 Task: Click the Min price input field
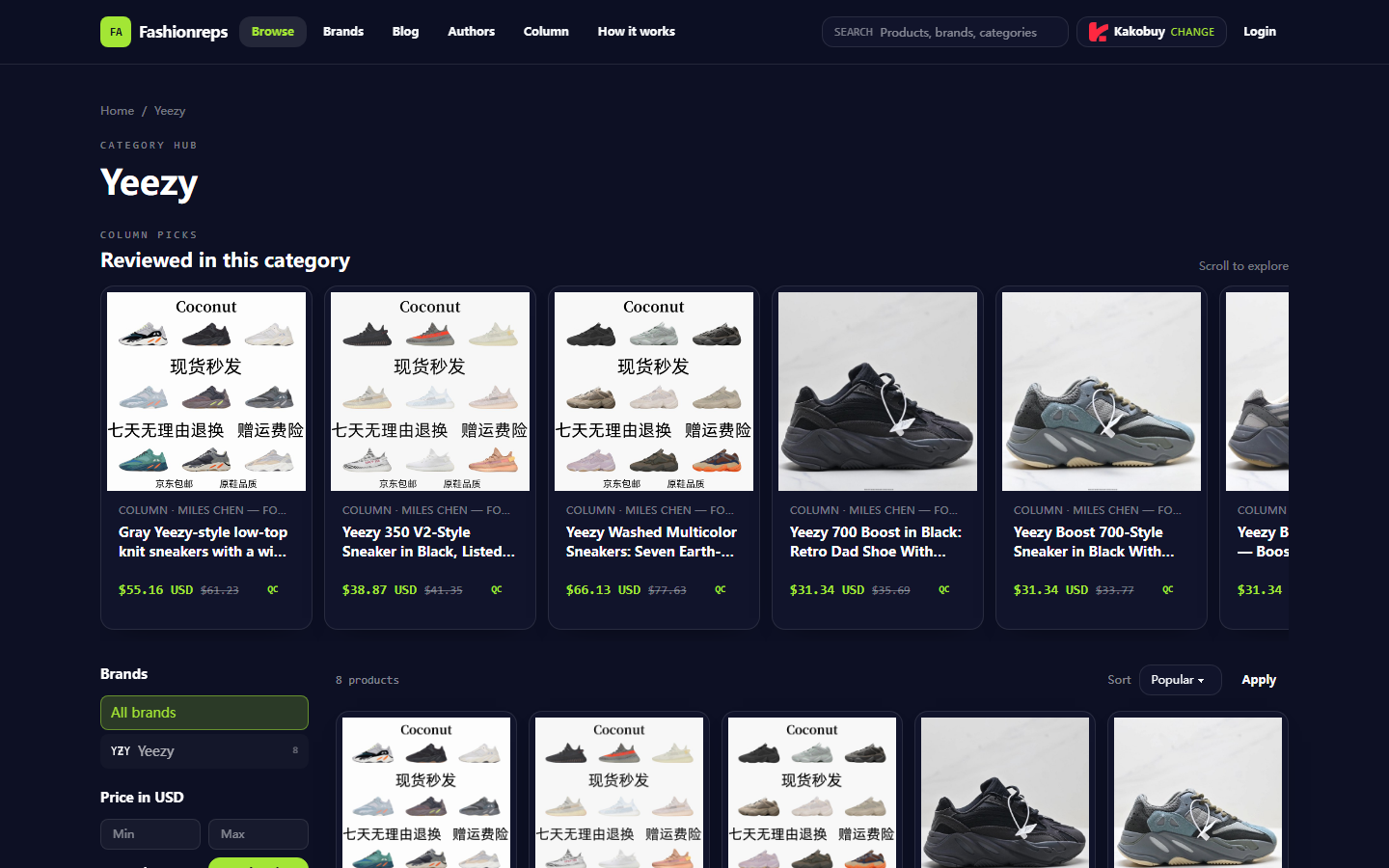point(150,834)
